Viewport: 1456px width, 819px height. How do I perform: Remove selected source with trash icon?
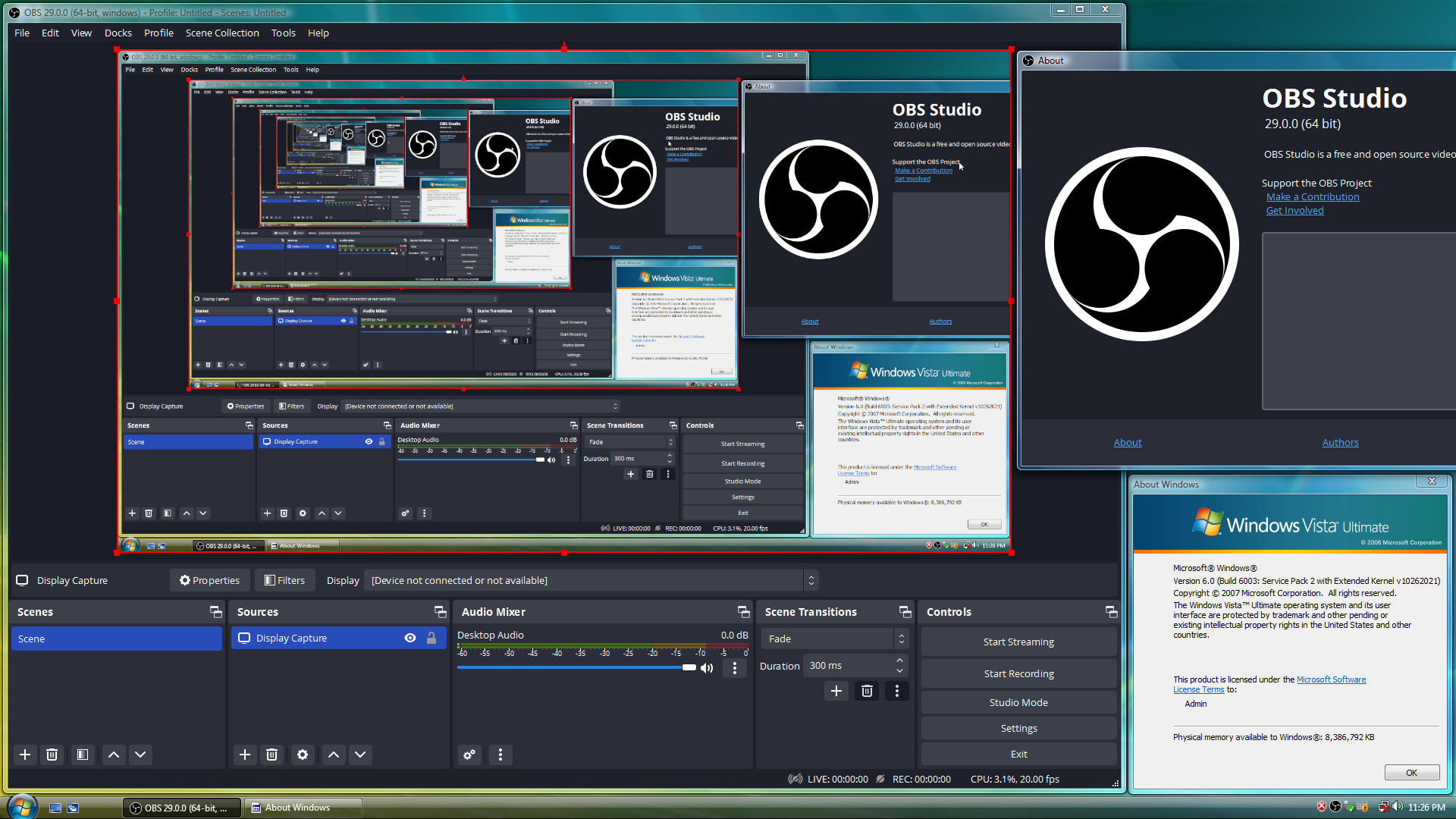coord(271,755)
